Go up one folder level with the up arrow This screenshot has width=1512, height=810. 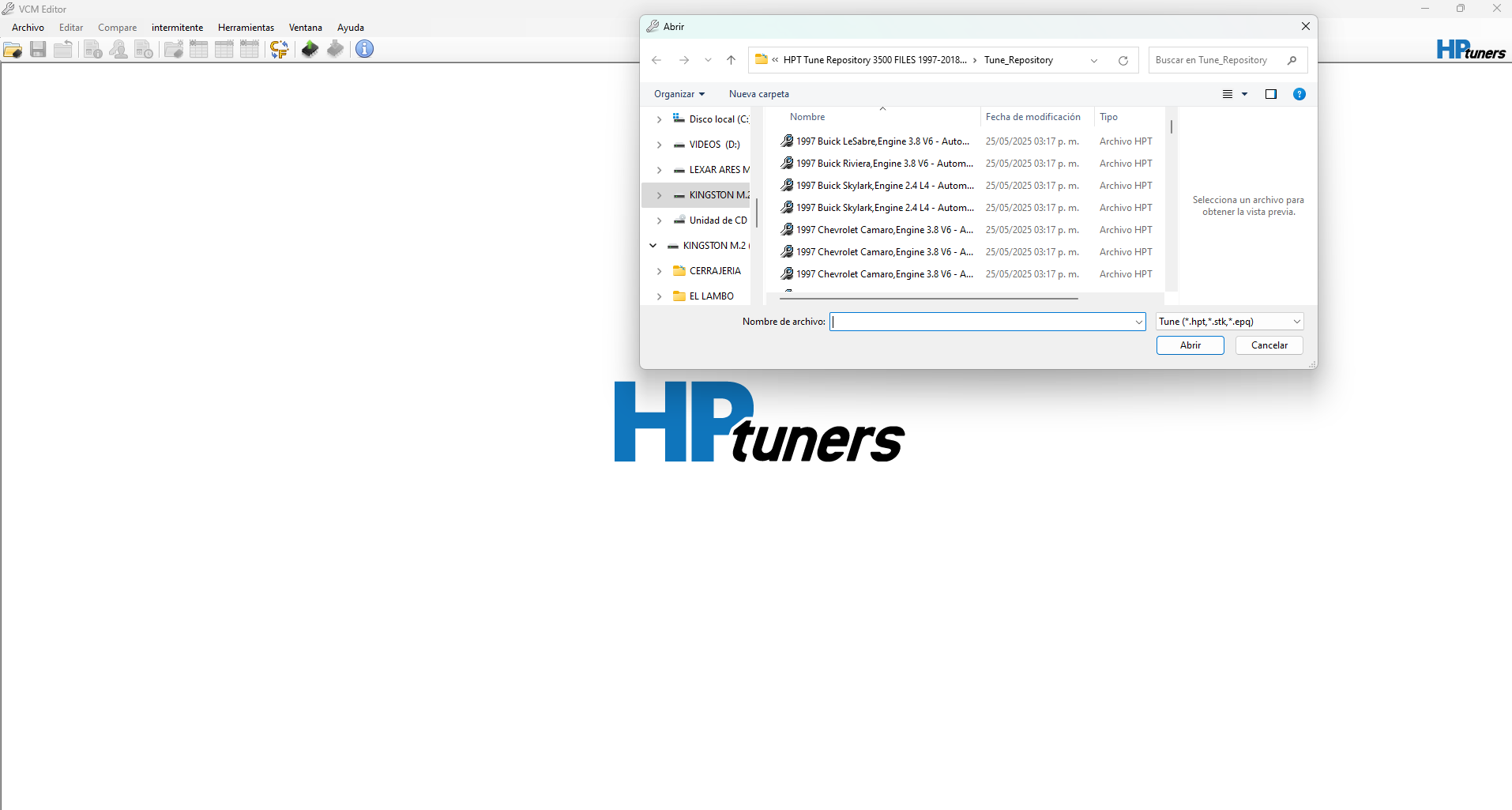[x=731, y=60]
